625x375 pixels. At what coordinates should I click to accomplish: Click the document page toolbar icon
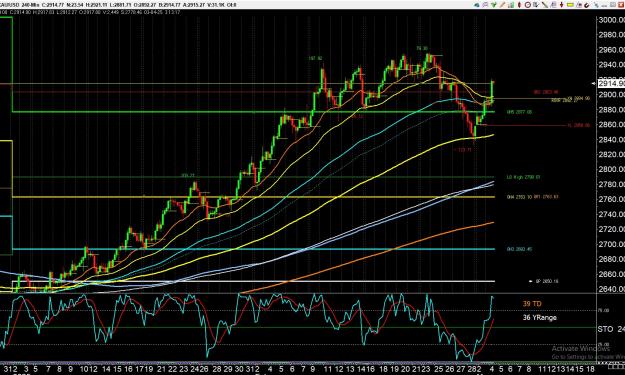(x=553, y=5)
